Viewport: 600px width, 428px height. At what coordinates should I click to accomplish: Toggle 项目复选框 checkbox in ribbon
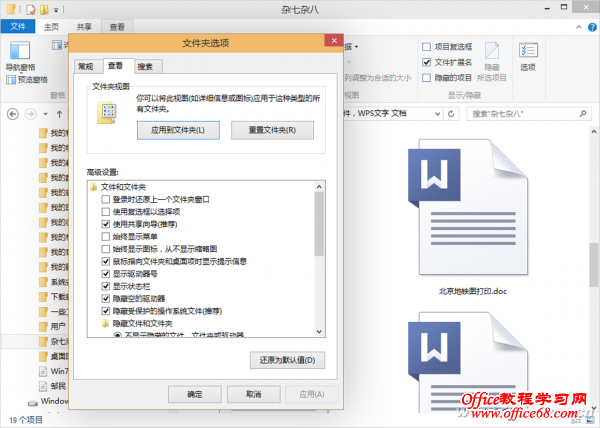[x=426, y=47]
